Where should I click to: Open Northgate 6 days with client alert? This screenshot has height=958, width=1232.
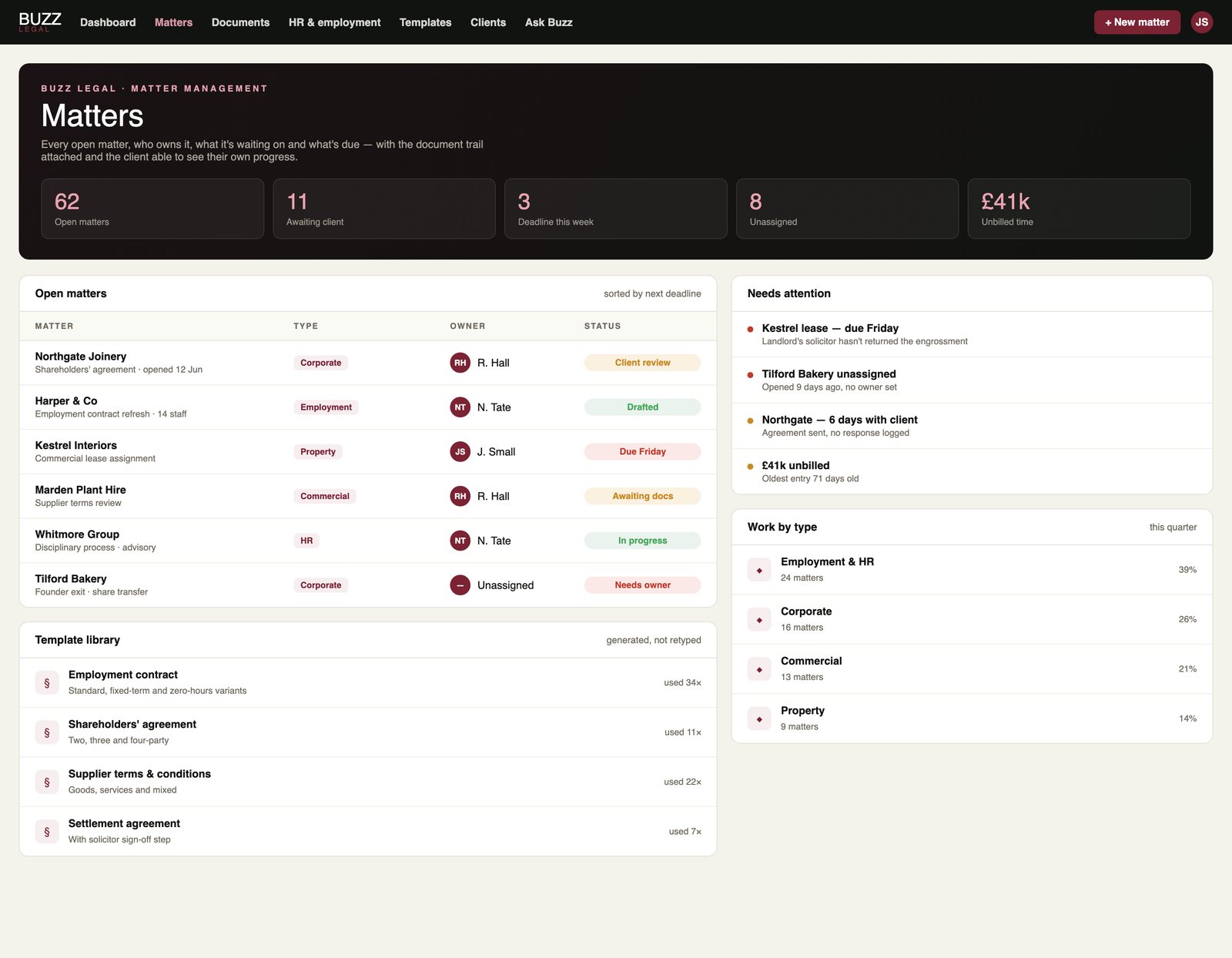tap(972, 426)
